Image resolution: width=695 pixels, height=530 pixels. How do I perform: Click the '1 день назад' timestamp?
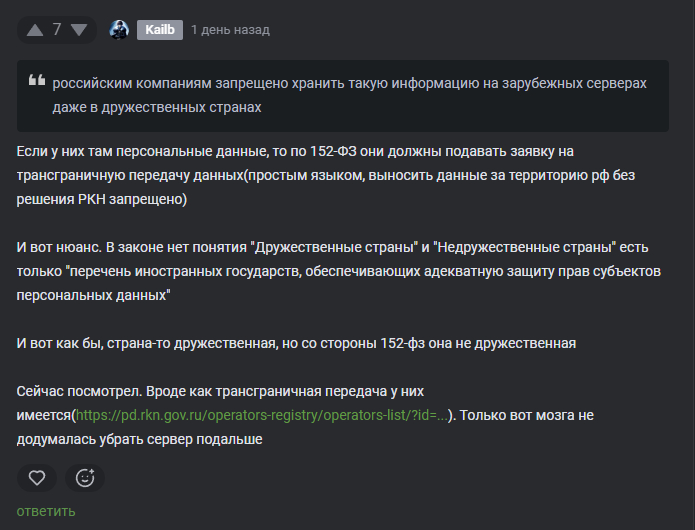pyautogui.click(x=230, y=30)
